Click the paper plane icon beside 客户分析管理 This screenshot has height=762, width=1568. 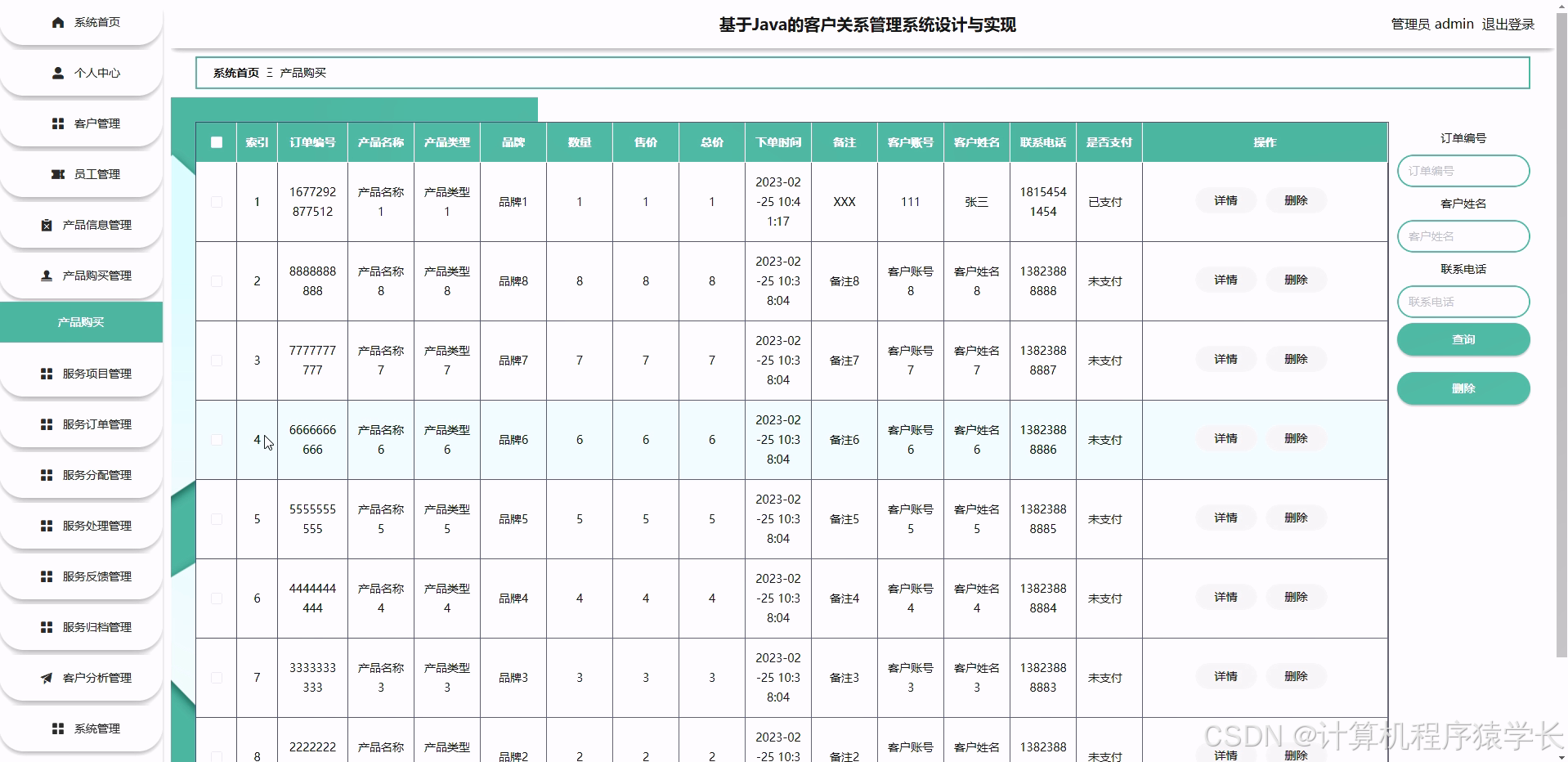pyautogui.click(x=47, y=678)
